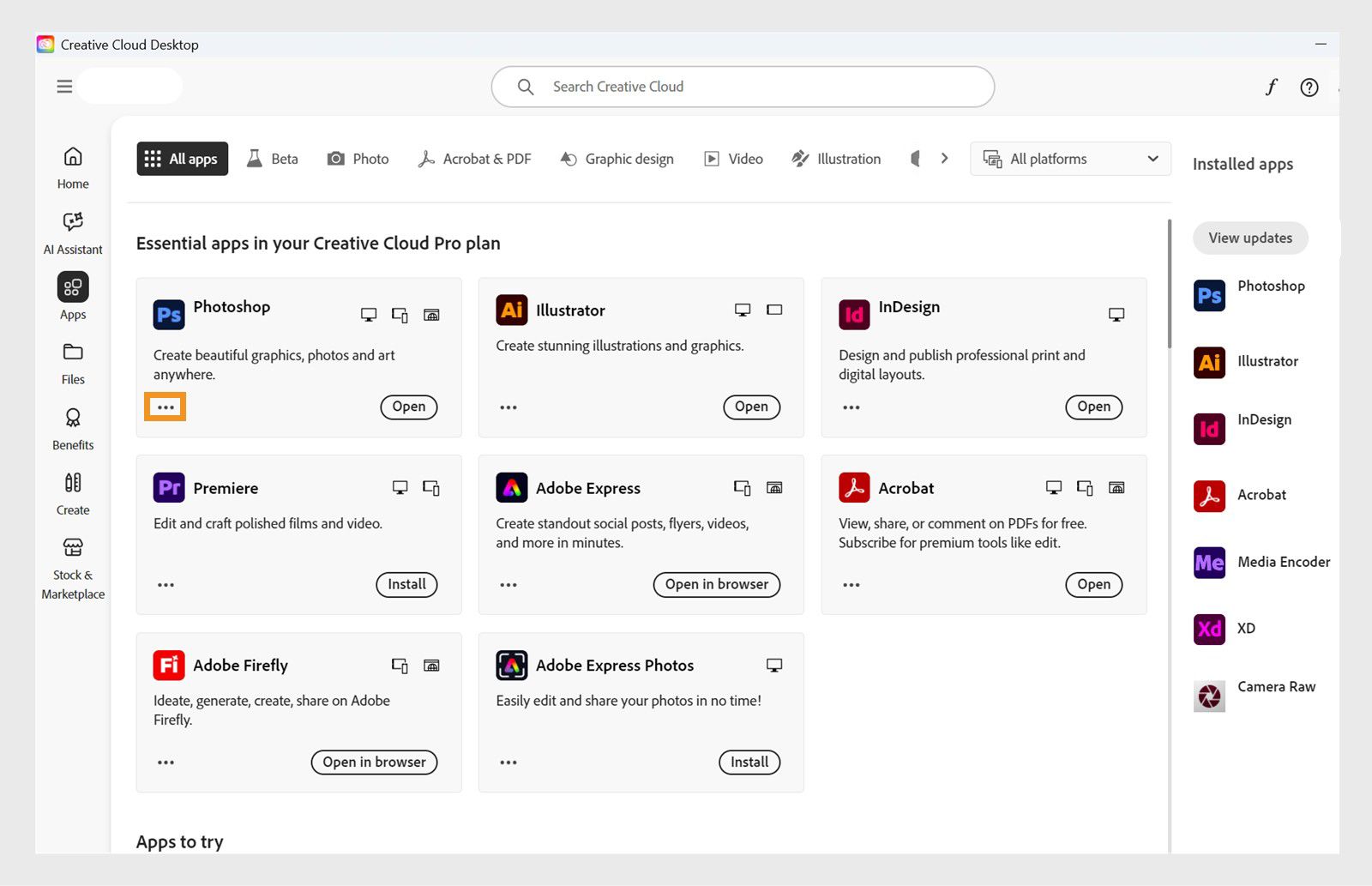Image resolution: width=1372 pixels, height=886 pixels.
Task: Click the Search Creative Cloud field
Action: (x=743, y=87)
